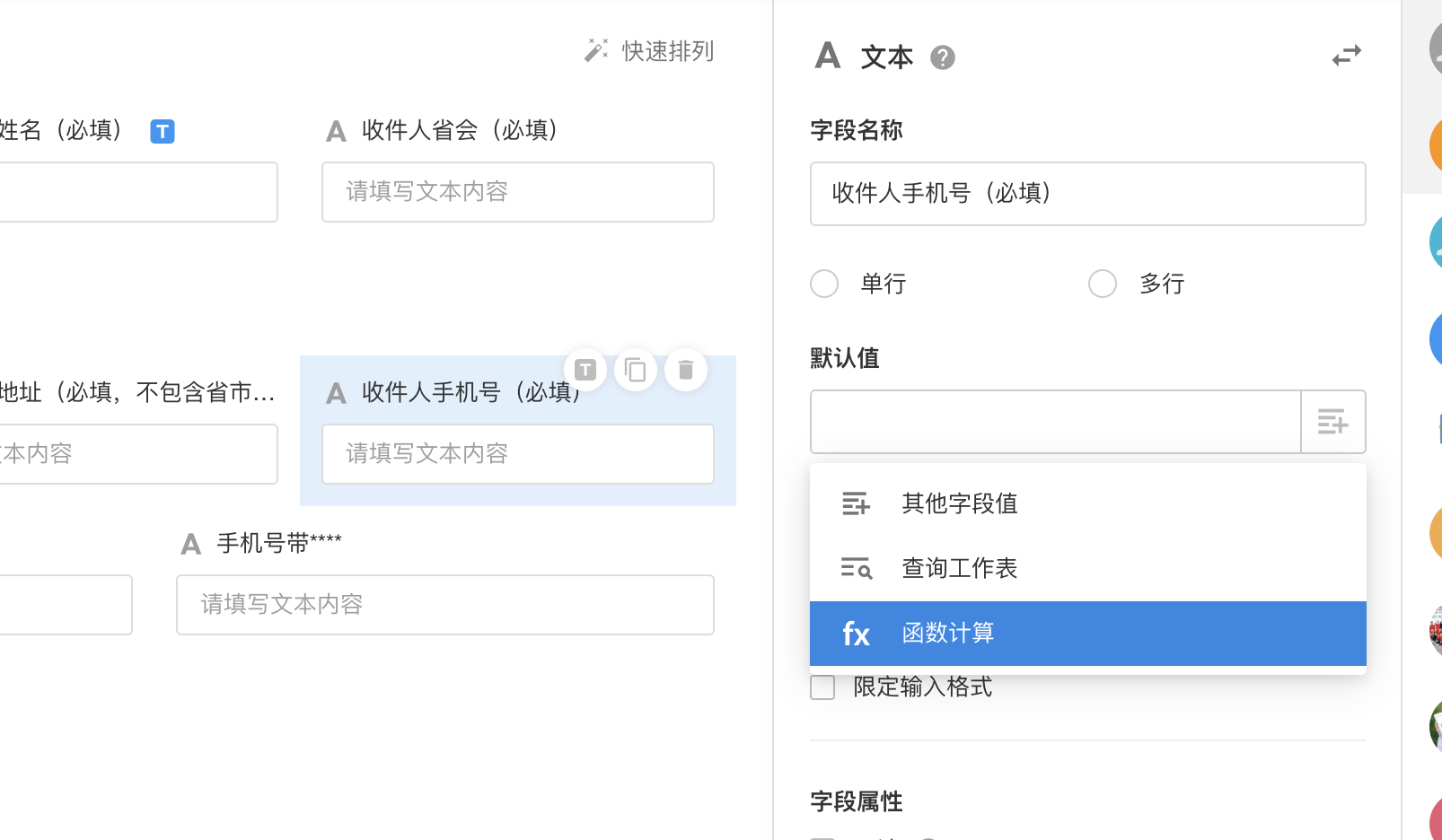
Task: Click the help question mark next to 文本
Action: pyautogui.click(x=942, y=57)
